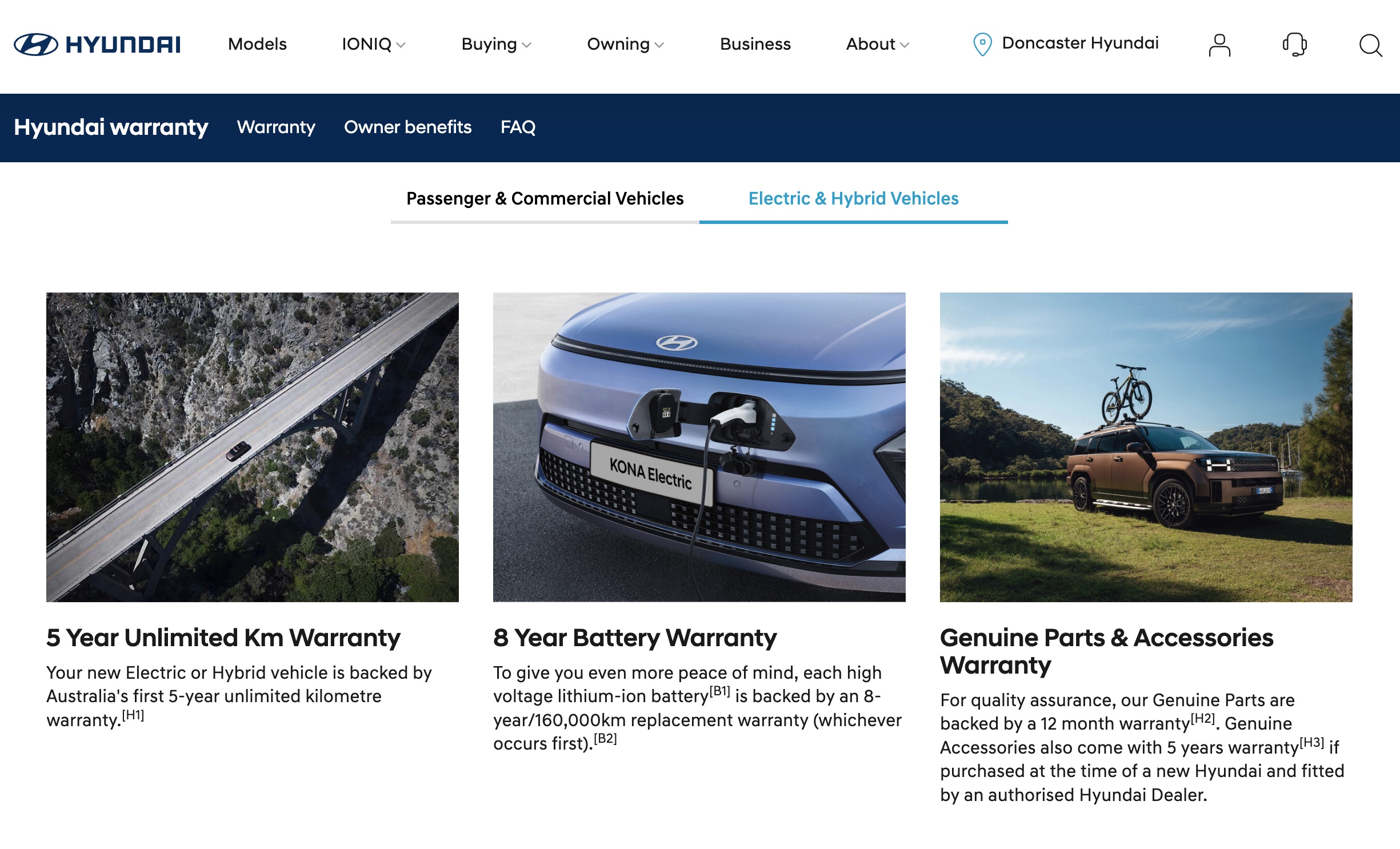This screenshot has width=1400, height=849.
Task: Click the KONA Electric charging image
Action: click(699, 447)
